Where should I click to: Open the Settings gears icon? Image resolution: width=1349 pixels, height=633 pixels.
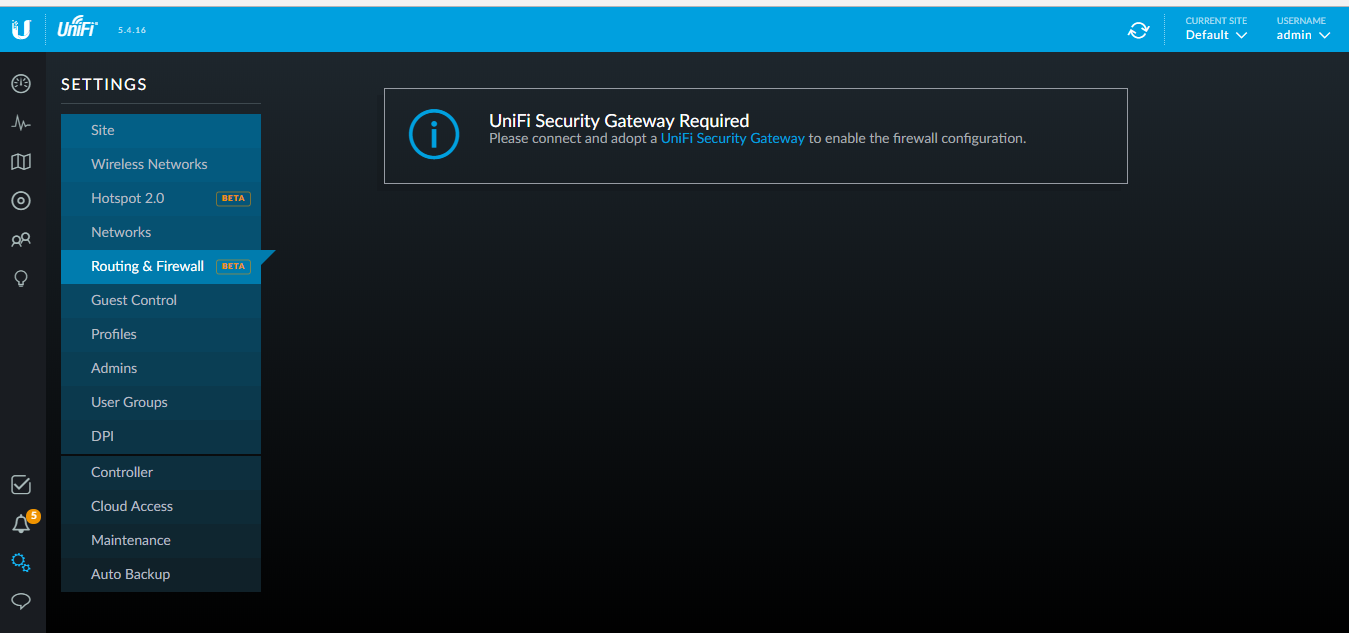[21, 563]
